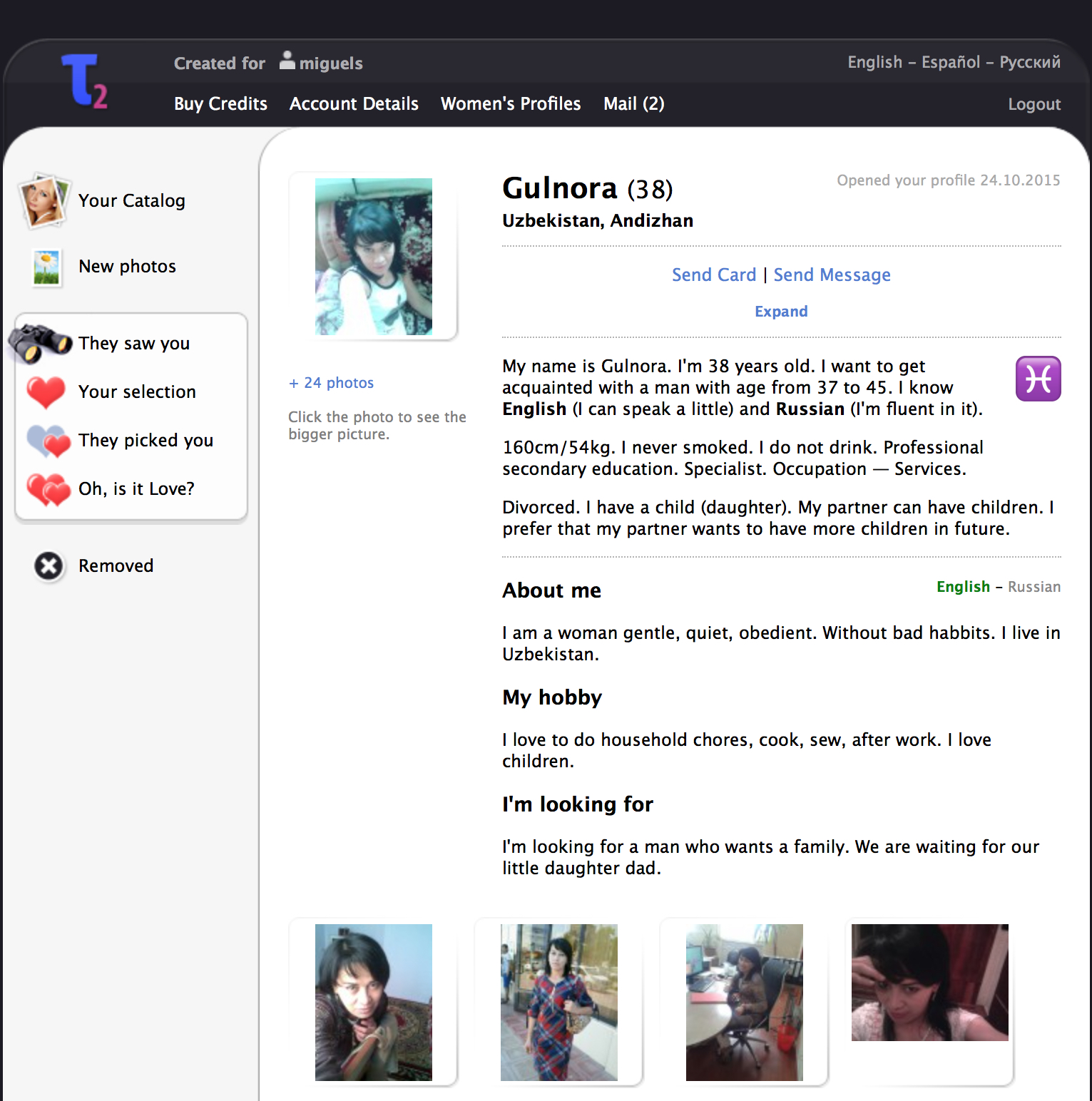
Task: Open the Buy Credits page
Action: tap(220, 104)
